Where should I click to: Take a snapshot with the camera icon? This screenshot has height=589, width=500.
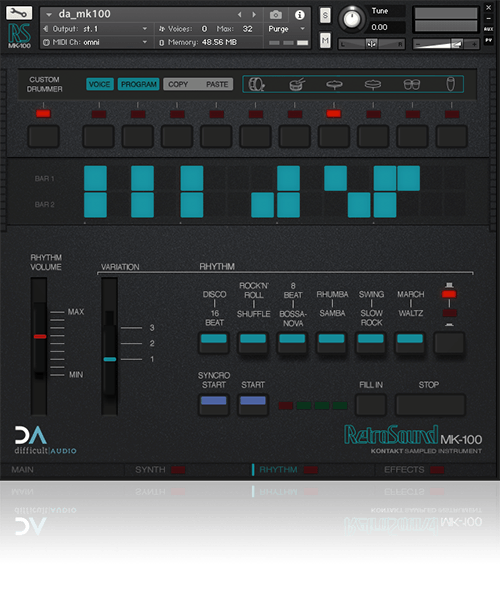coord(276,15)
